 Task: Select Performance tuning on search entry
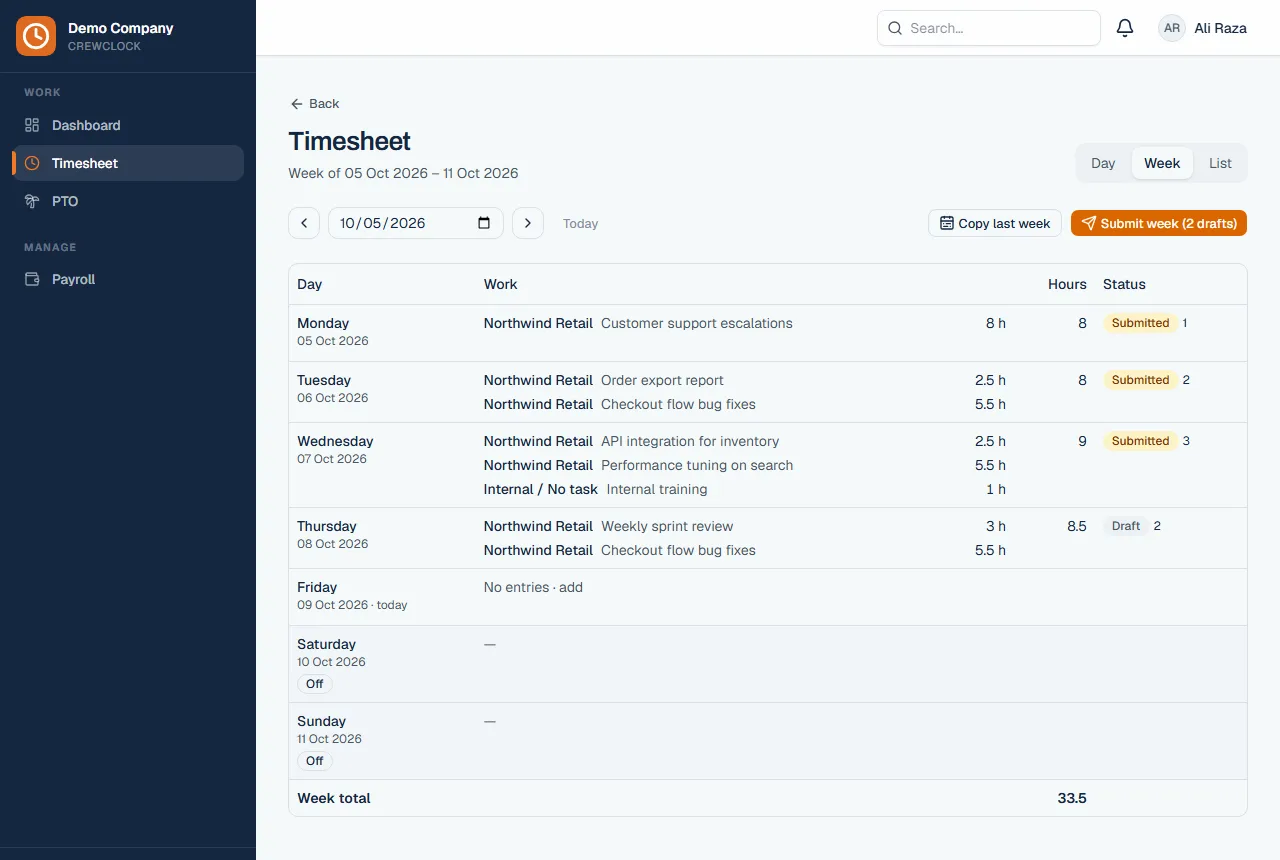pyautogui.click(x=697, y=465)
